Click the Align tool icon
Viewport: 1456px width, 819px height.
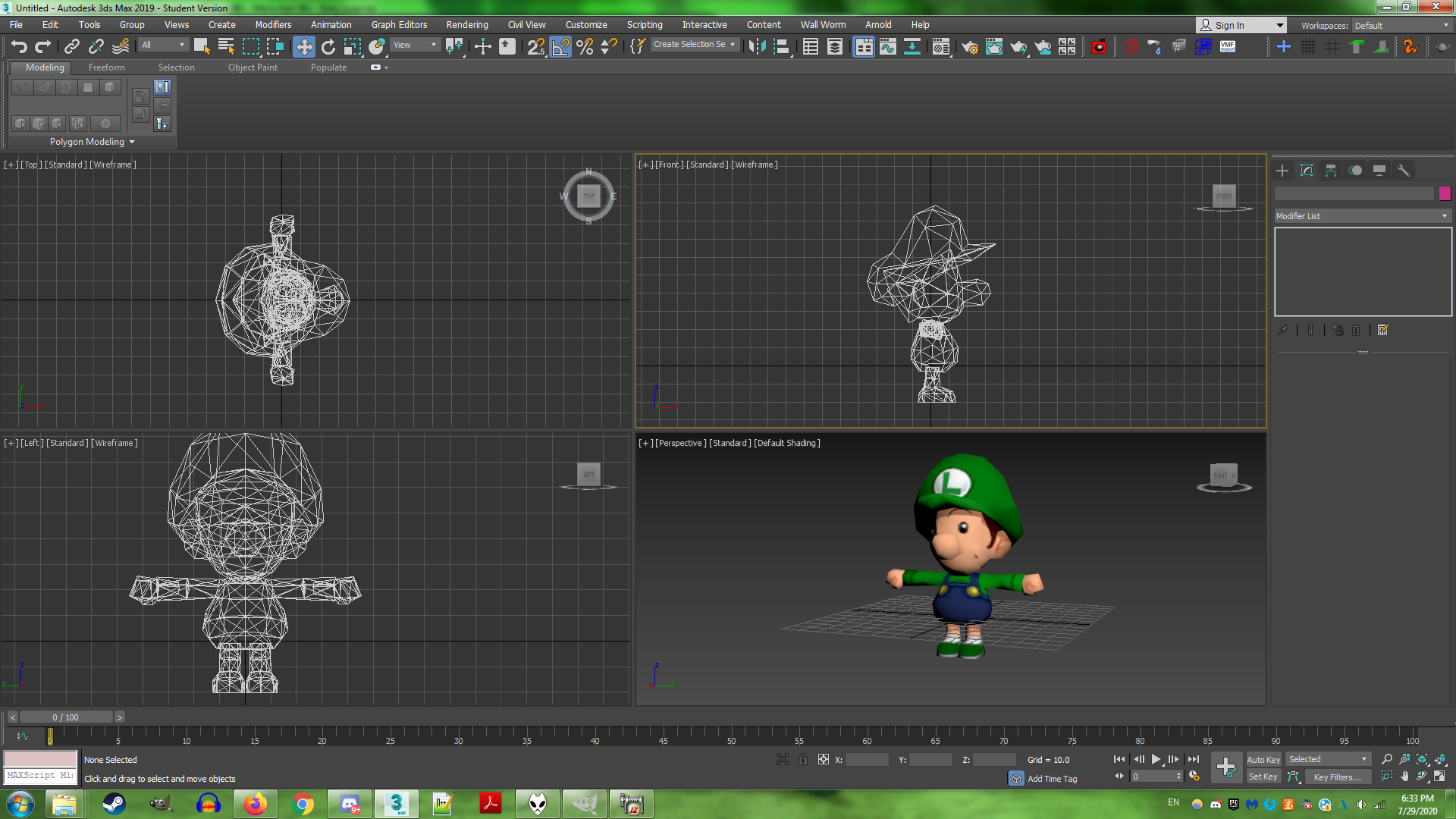point(782,47)
